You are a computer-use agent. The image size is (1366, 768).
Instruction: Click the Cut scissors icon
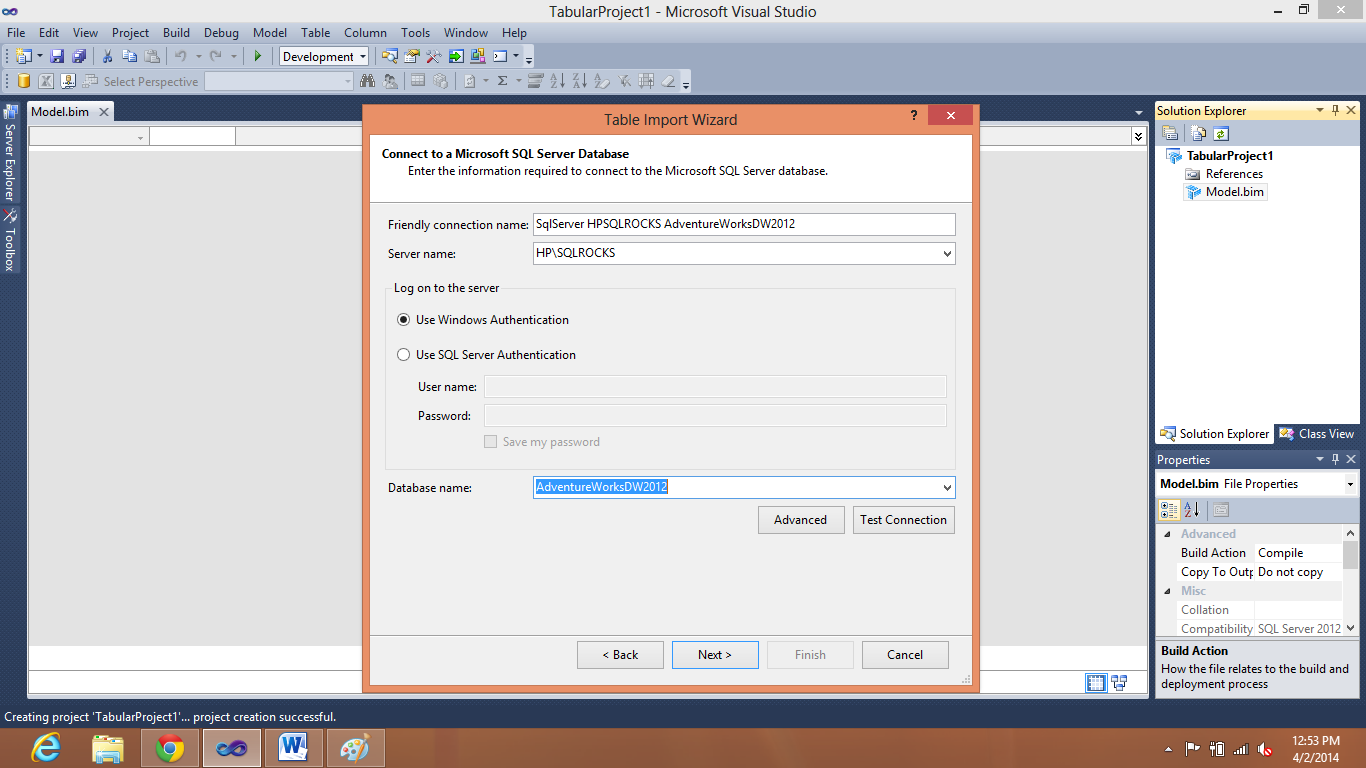click(108, 56)
